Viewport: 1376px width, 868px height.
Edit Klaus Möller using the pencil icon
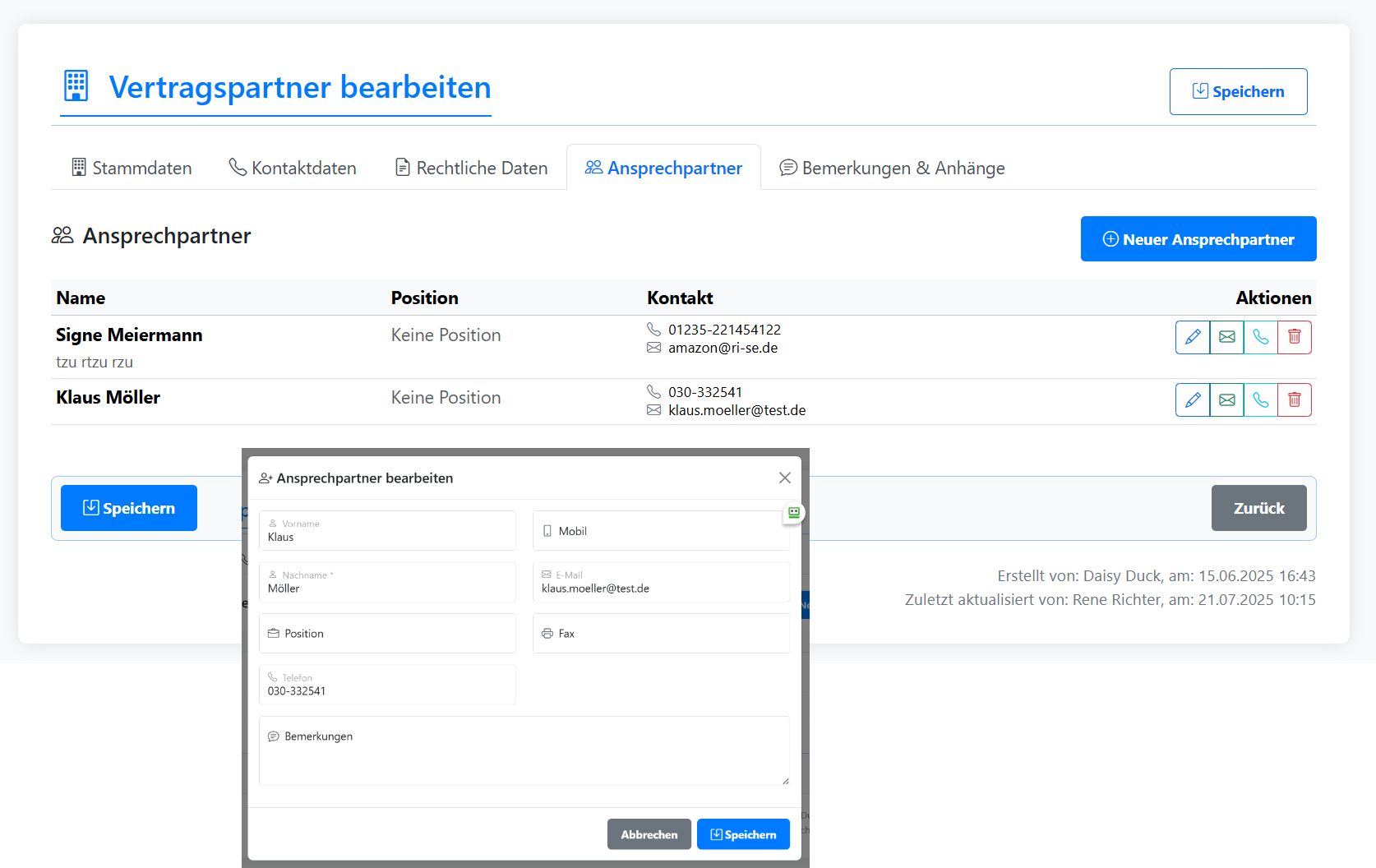click(x=1192, y=399)
